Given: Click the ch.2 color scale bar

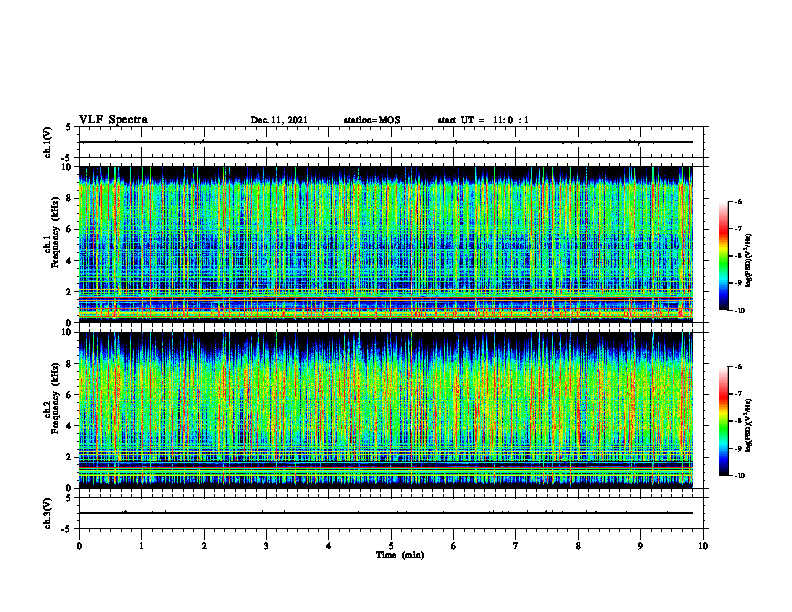Looking at the screenshot, I should (x=723, y=421).
